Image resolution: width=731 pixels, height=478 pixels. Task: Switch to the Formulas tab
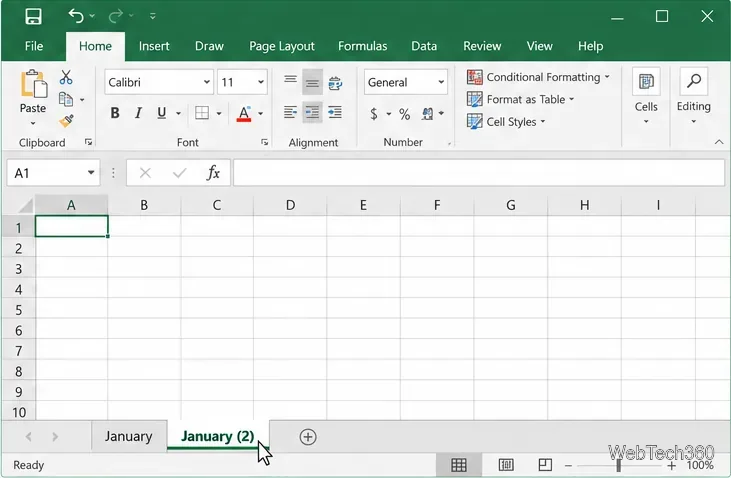pyautogui.click(x=363, y=46)
